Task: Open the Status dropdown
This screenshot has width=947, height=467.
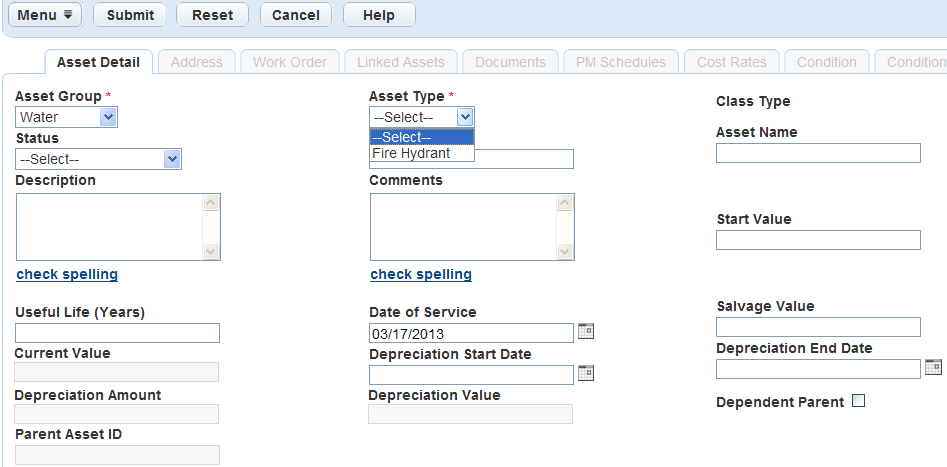Action: click(x=172, y=158)
